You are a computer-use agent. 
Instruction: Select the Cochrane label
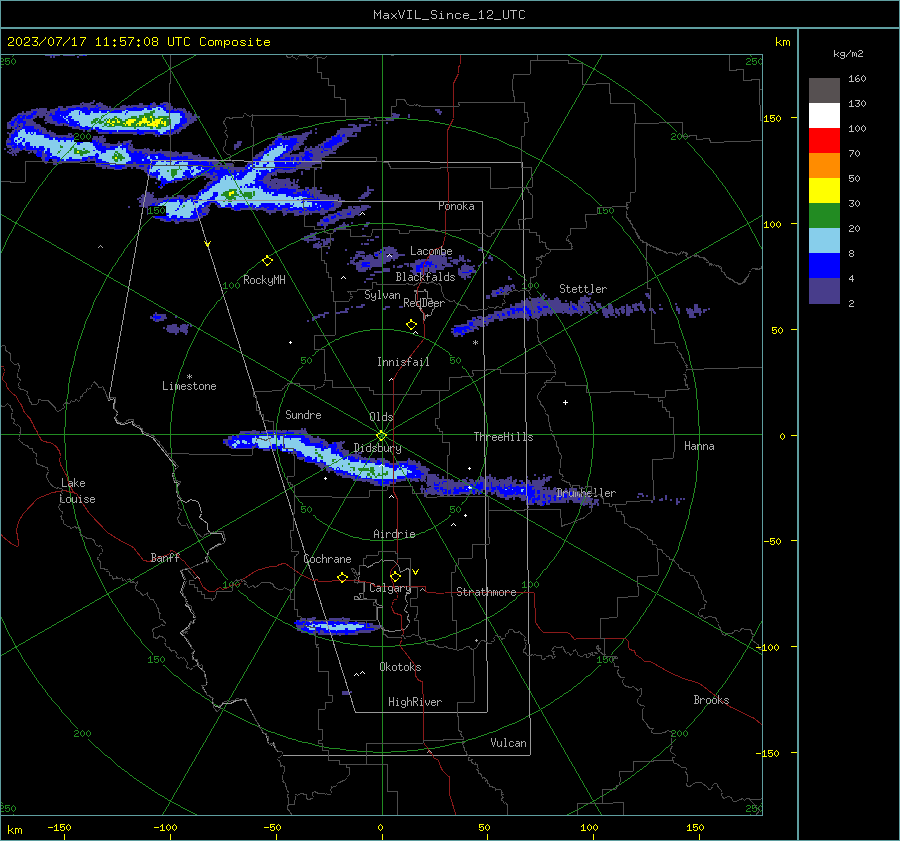(327, 559)
